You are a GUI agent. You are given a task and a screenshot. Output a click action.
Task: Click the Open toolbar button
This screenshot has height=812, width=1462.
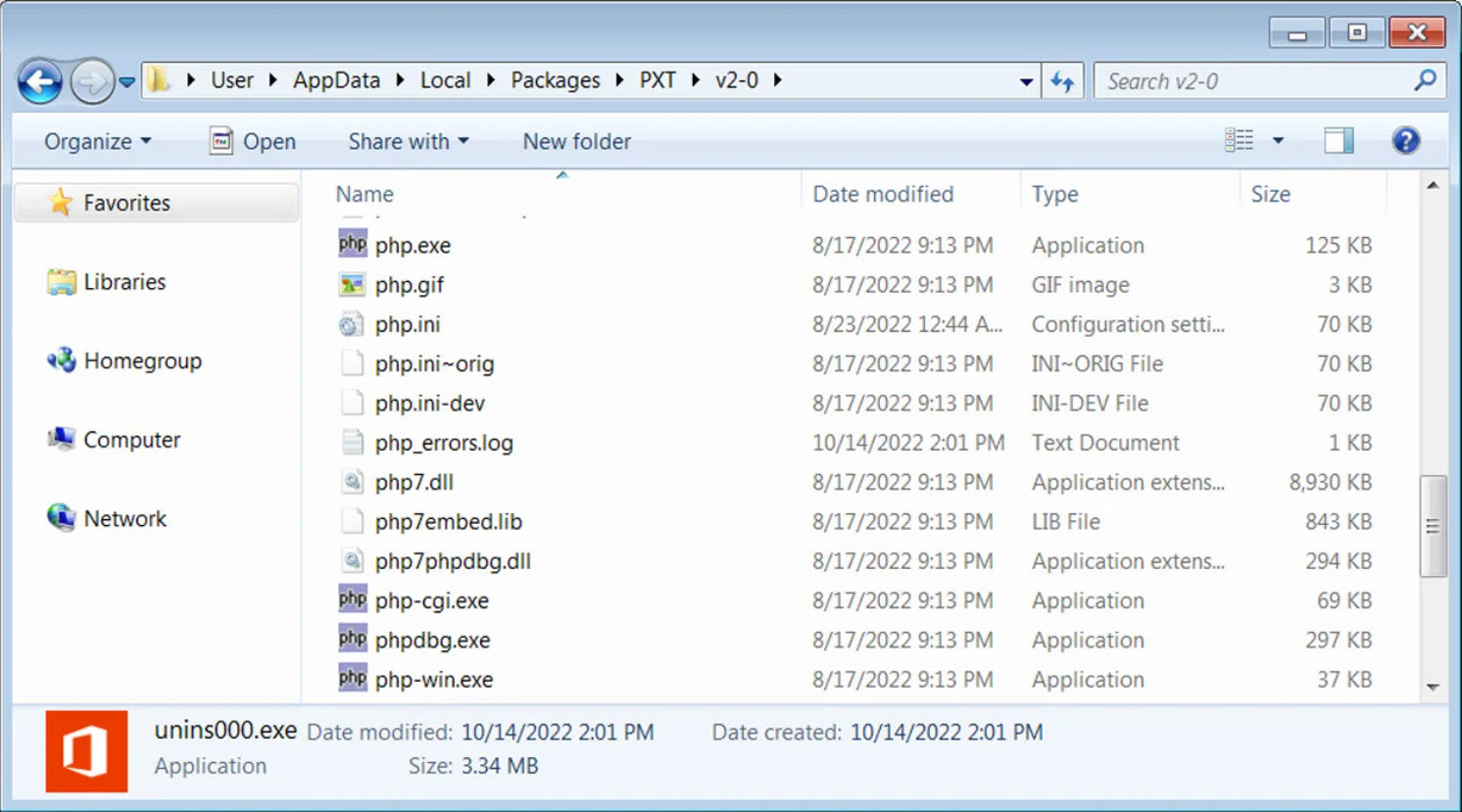[x=253, y=142]
